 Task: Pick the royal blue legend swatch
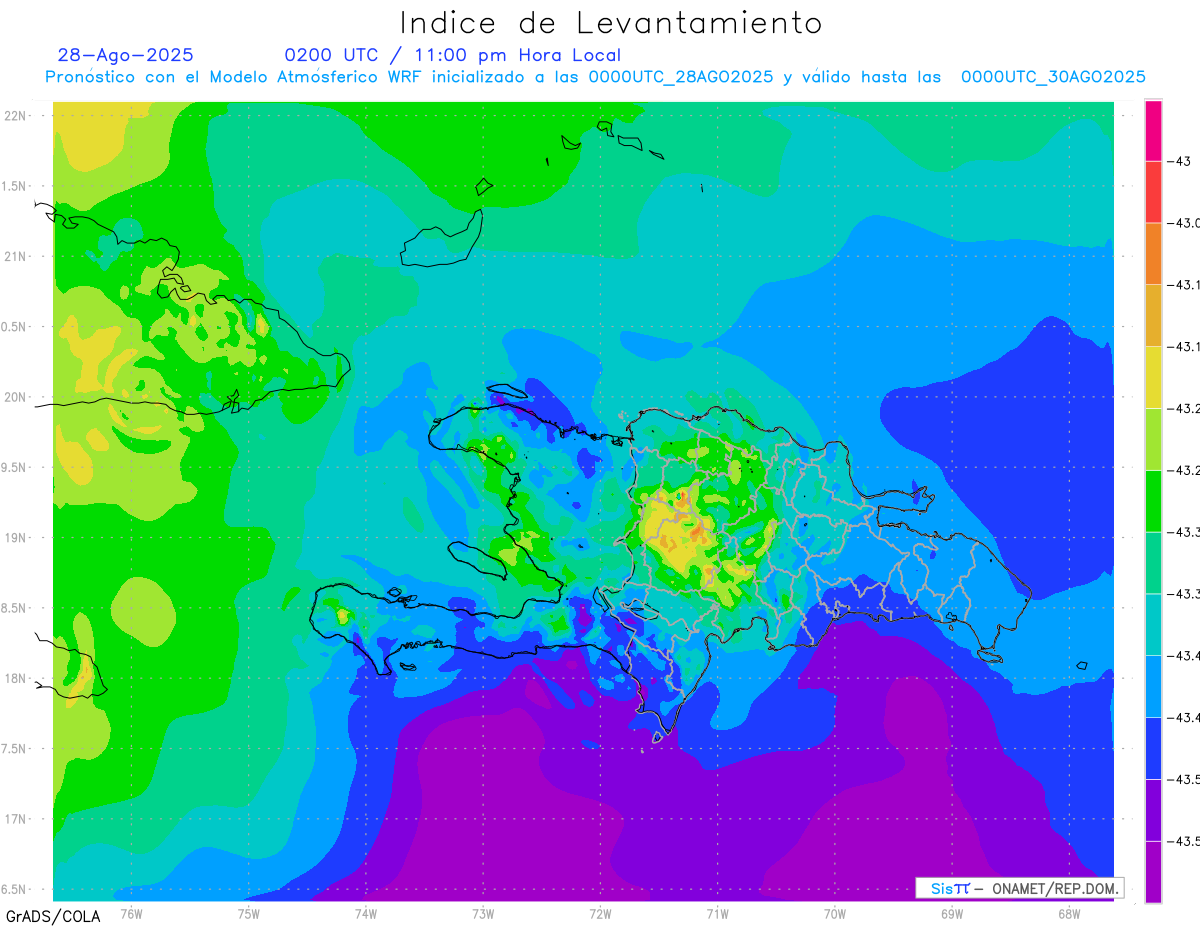1153,749
